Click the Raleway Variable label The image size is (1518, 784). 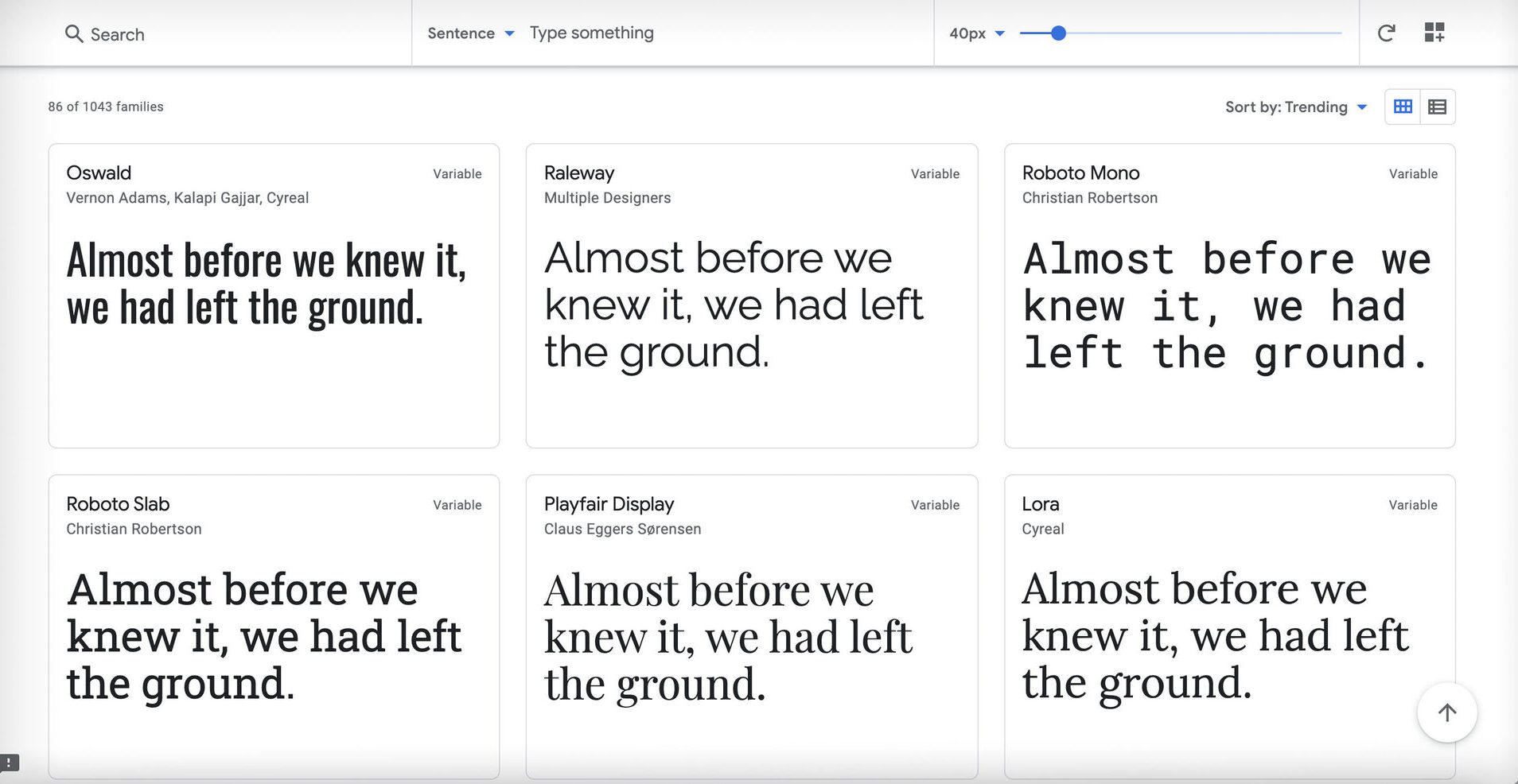(x=935, y=173)
